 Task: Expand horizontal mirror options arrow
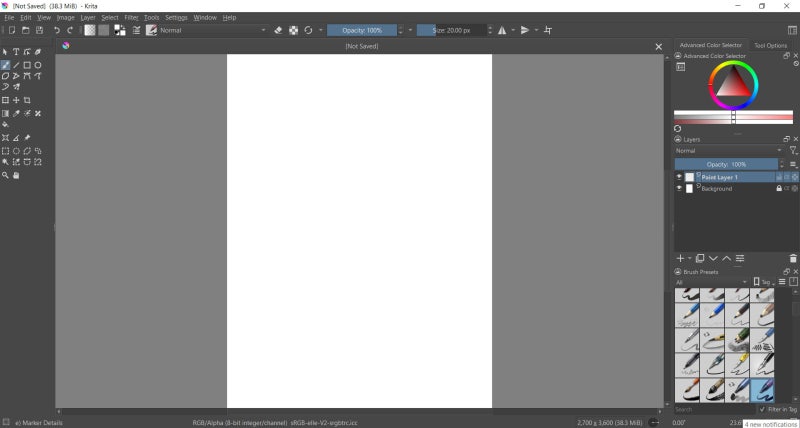[x=513, y=31]
